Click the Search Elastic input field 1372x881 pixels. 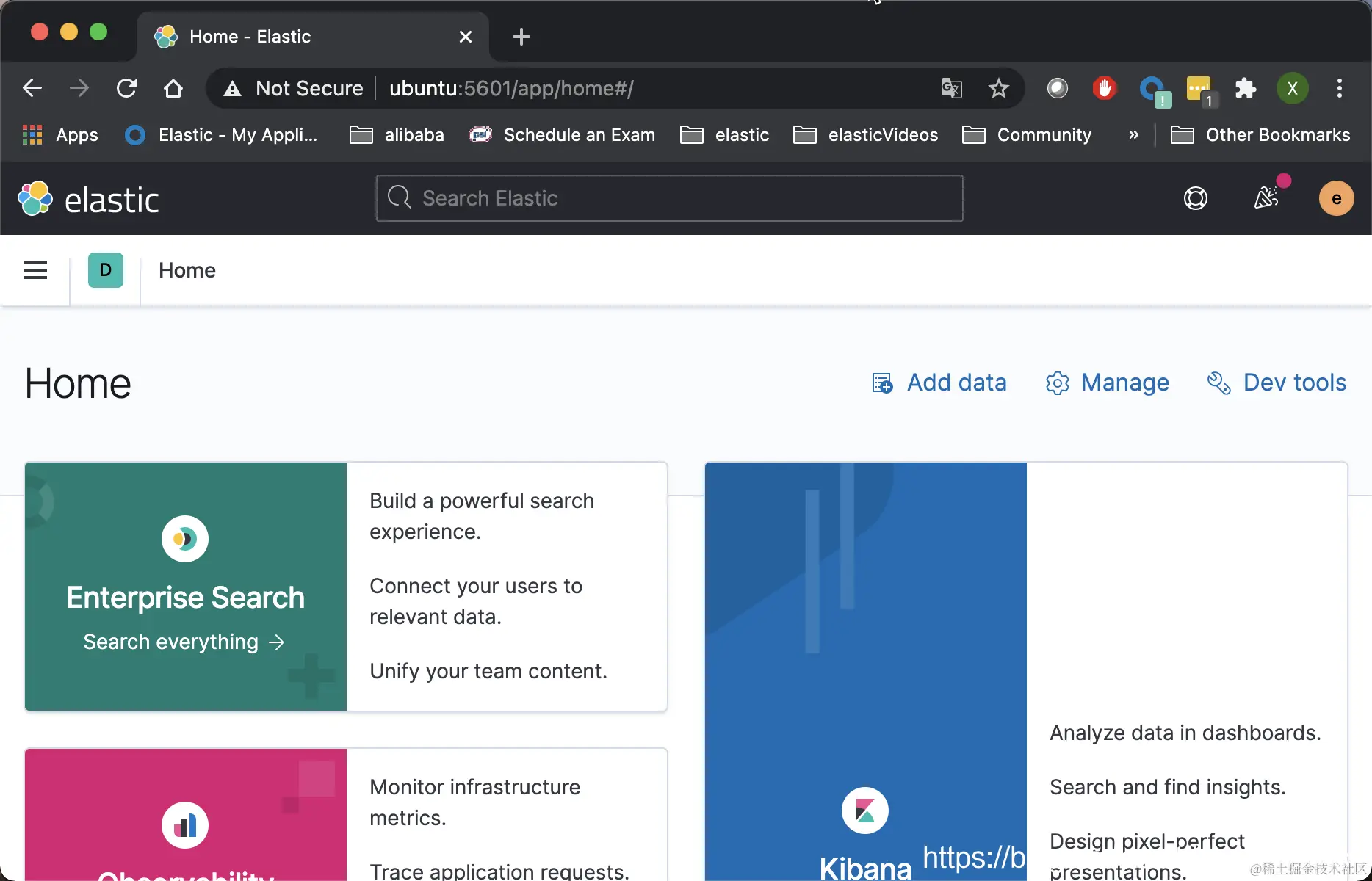coord(670,198)
